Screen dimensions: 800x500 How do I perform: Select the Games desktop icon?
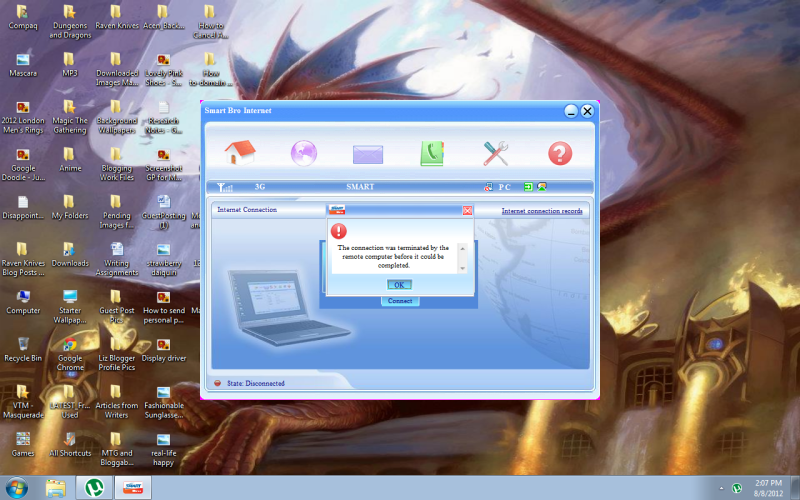[x=23, y=444]
